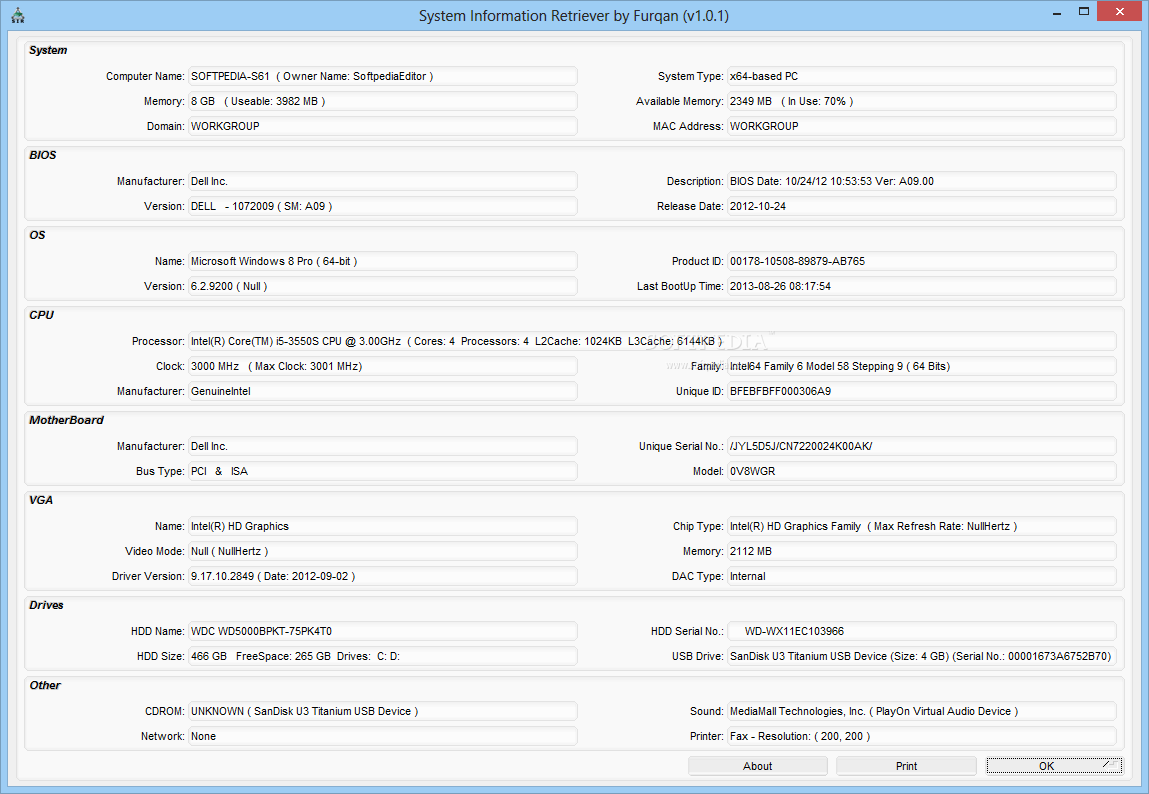This screenshot has width=1149, height=794.
Task: Select Last BootUp Time field
Action: (922, 286)
